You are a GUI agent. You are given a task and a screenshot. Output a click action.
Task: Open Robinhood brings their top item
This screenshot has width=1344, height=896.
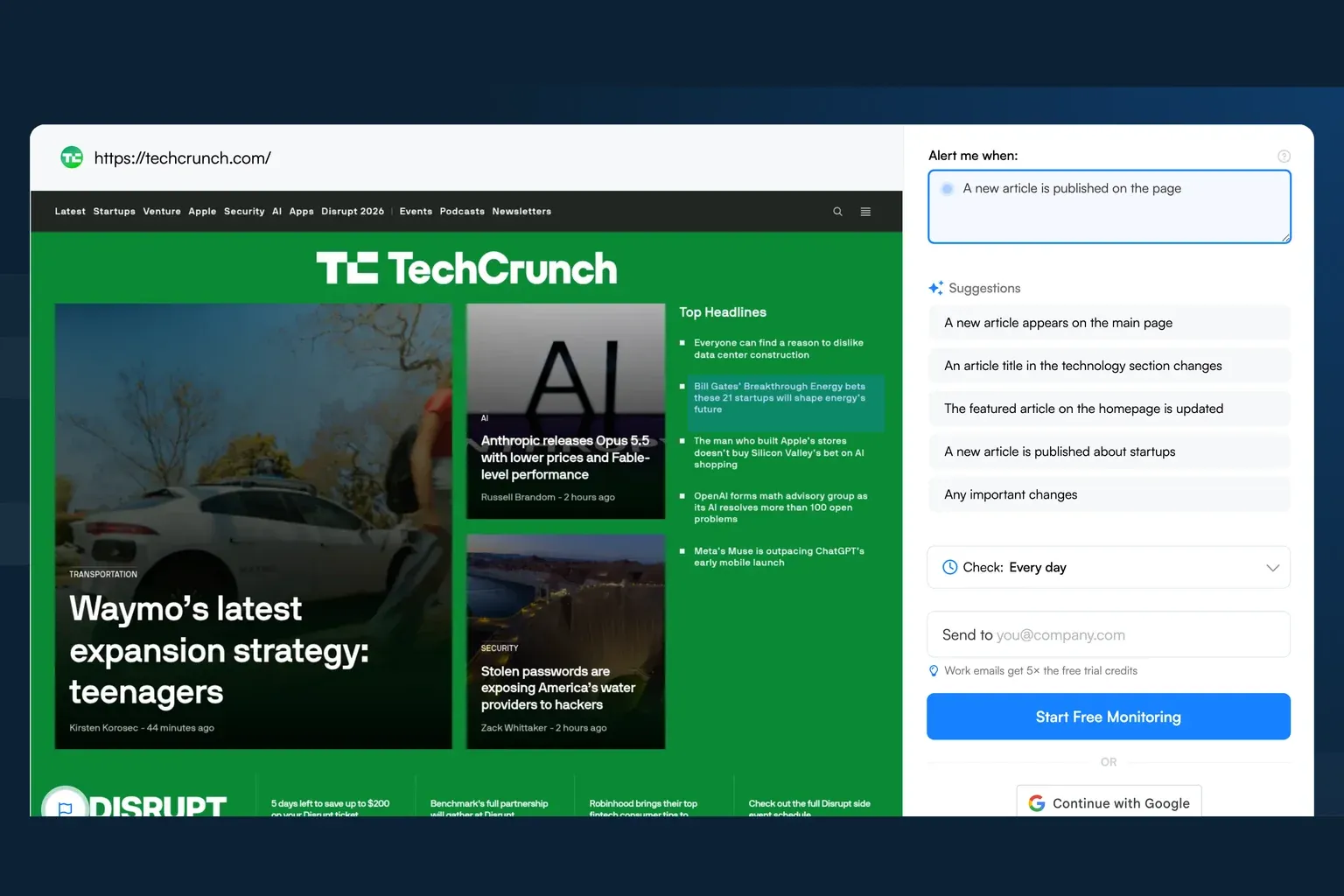[643, 808]
